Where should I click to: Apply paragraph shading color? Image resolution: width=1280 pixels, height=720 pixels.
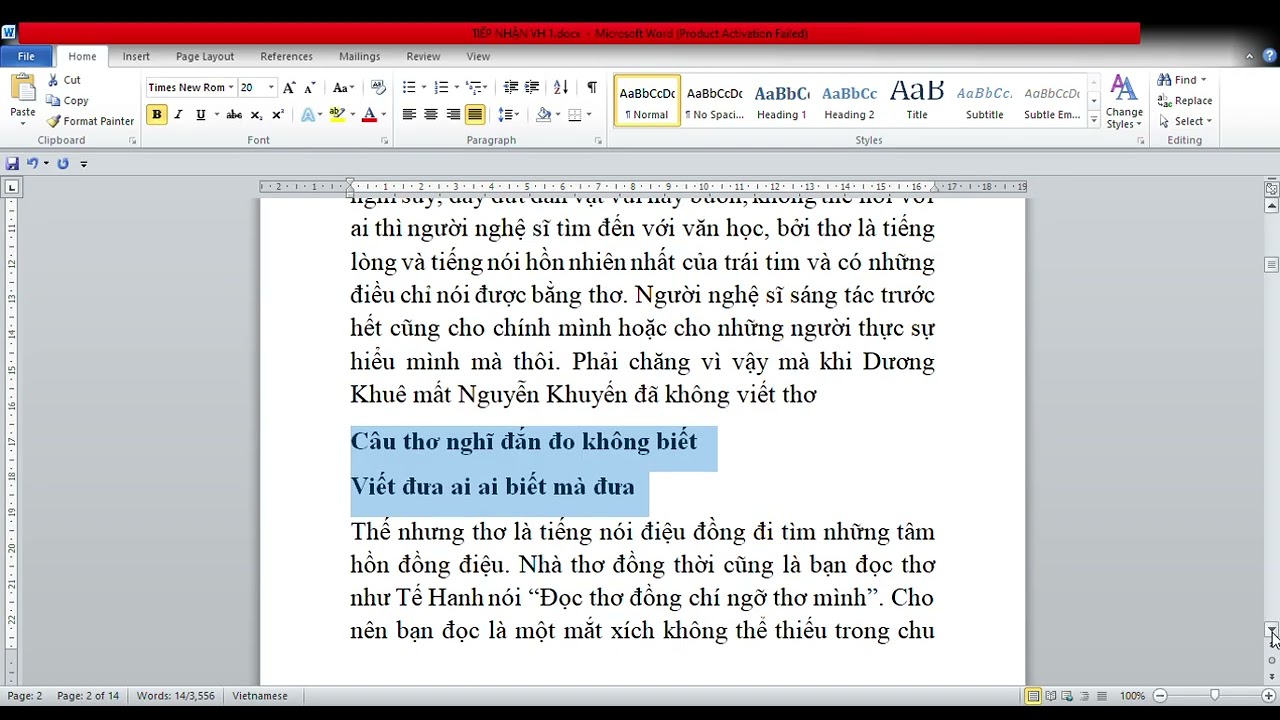coord(543,115)
